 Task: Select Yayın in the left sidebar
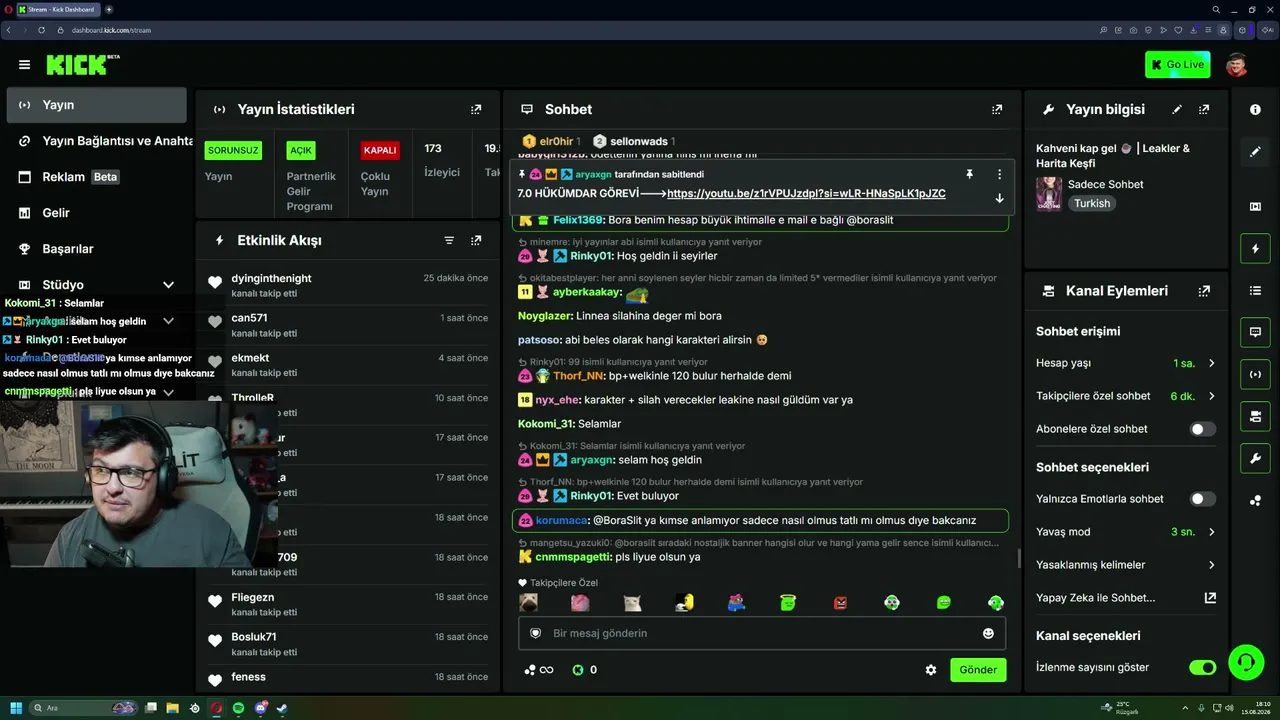(96, 105)
